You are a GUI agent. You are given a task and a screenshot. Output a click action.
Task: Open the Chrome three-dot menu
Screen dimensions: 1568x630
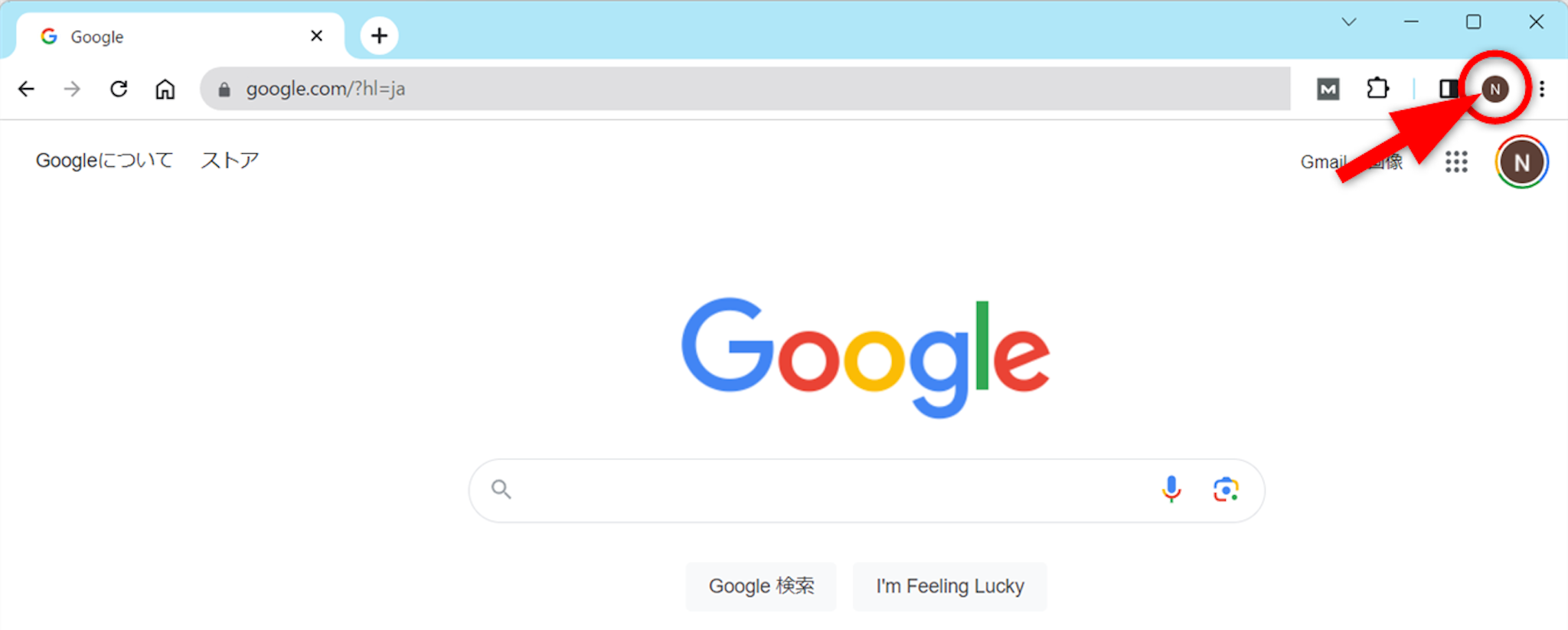coord(1542,89)
